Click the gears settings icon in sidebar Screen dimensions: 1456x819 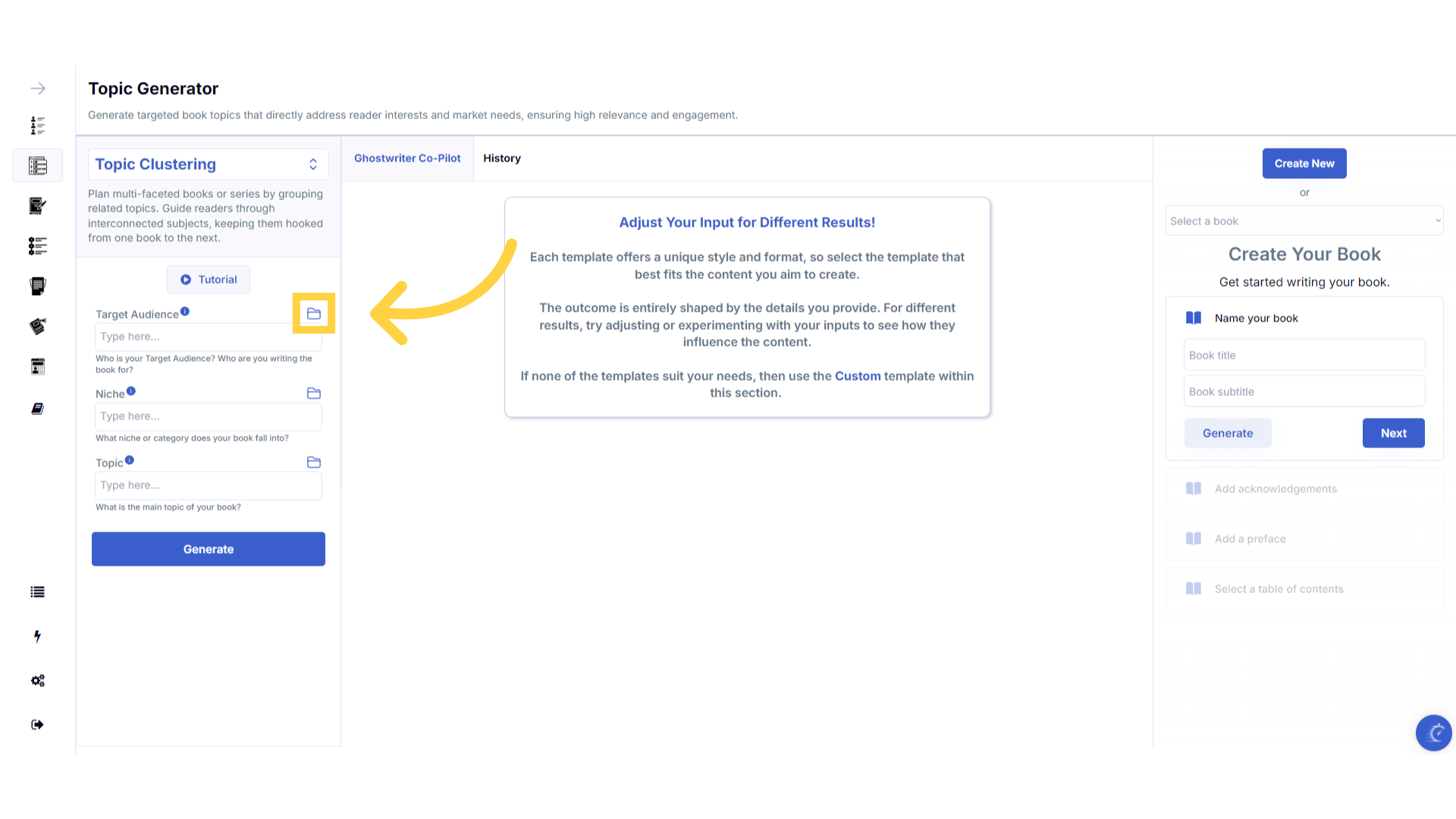[x=37, y=680]
